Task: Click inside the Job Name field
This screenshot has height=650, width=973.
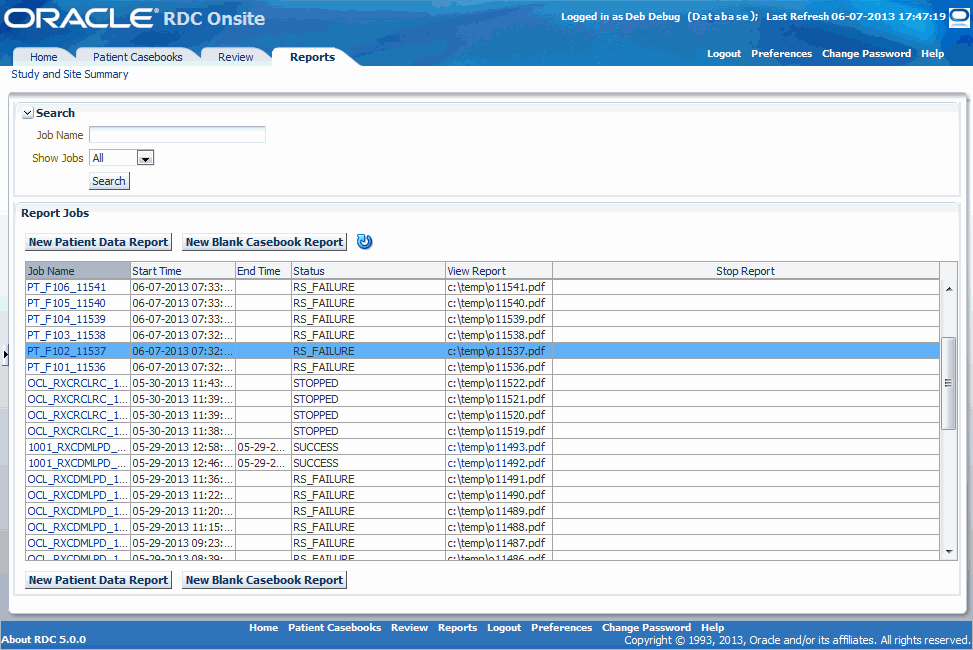Action: point(176,134)
